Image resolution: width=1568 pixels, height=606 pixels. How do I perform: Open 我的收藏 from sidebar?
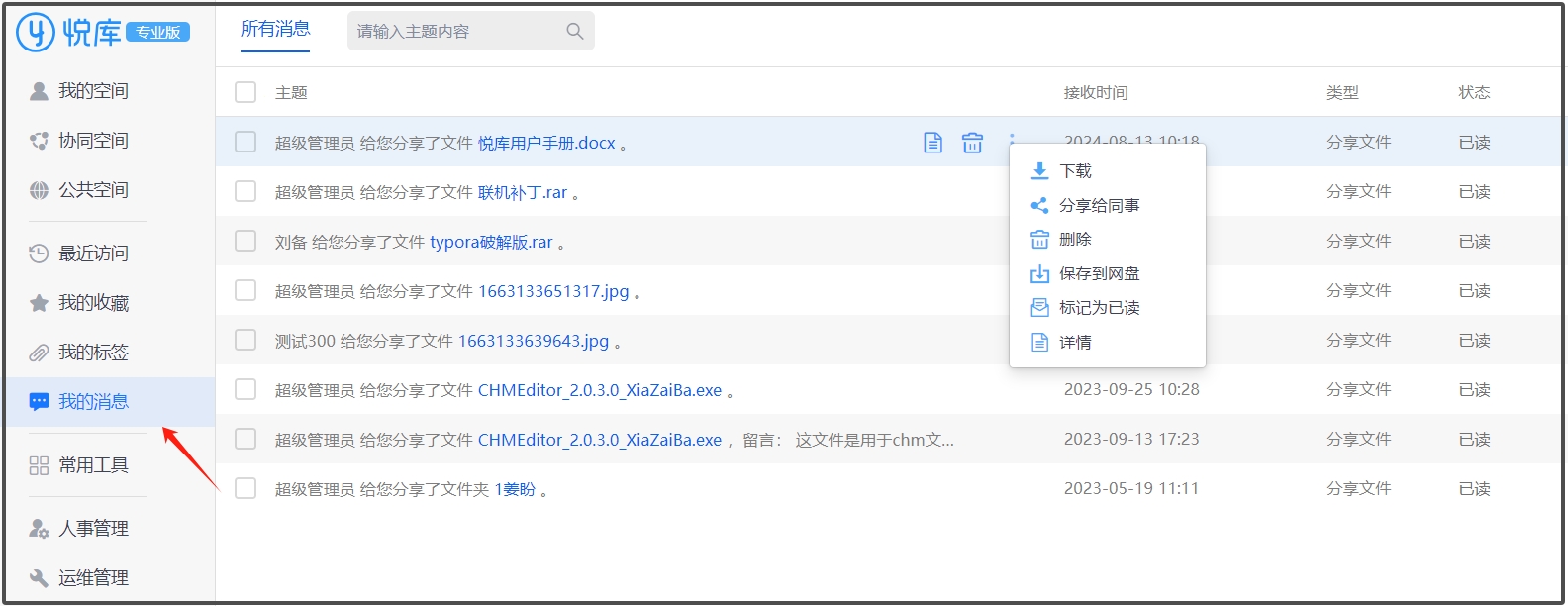click(x=93, y=303)
